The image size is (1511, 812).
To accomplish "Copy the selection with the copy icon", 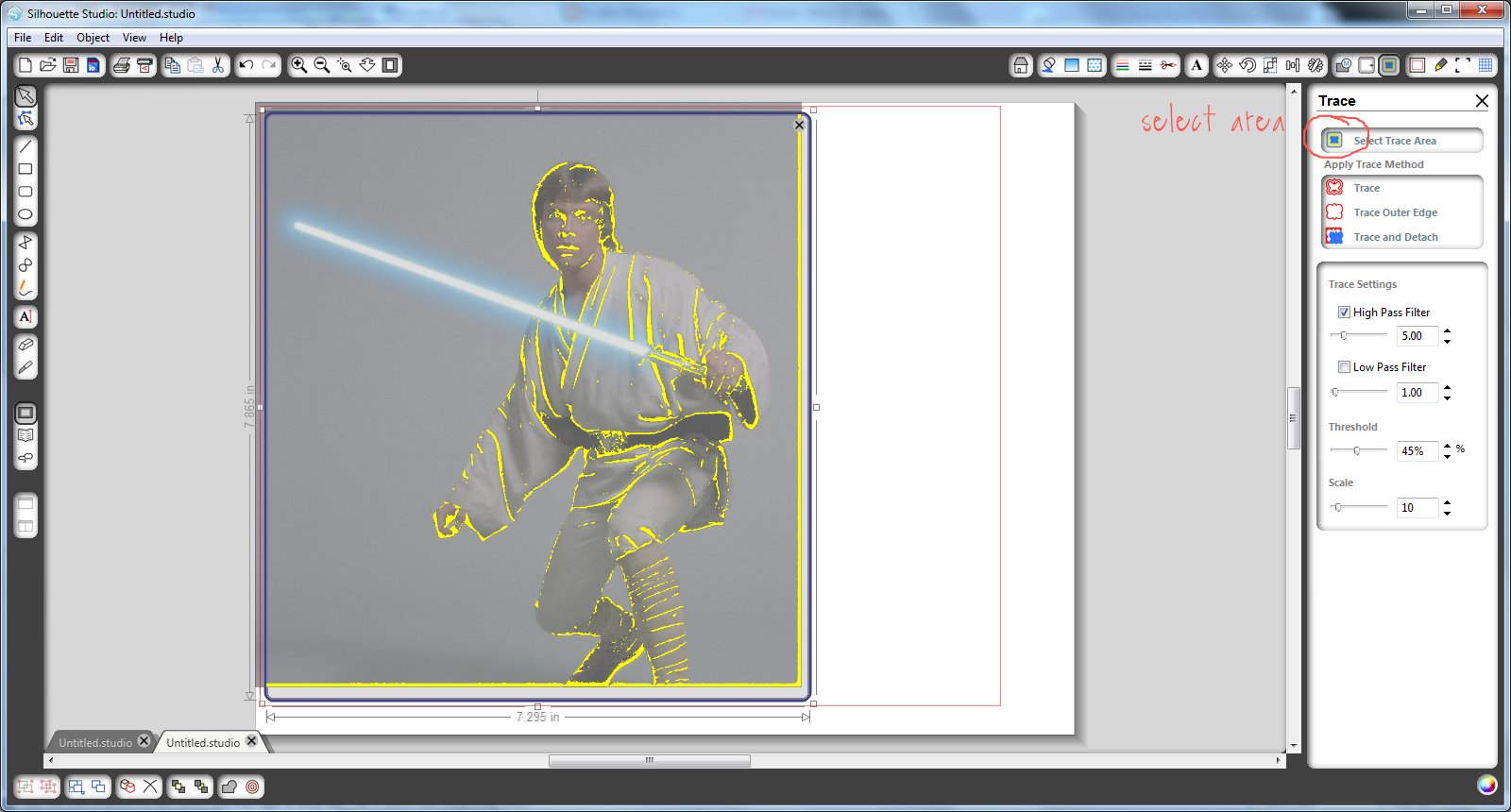I will click(173, 65).
